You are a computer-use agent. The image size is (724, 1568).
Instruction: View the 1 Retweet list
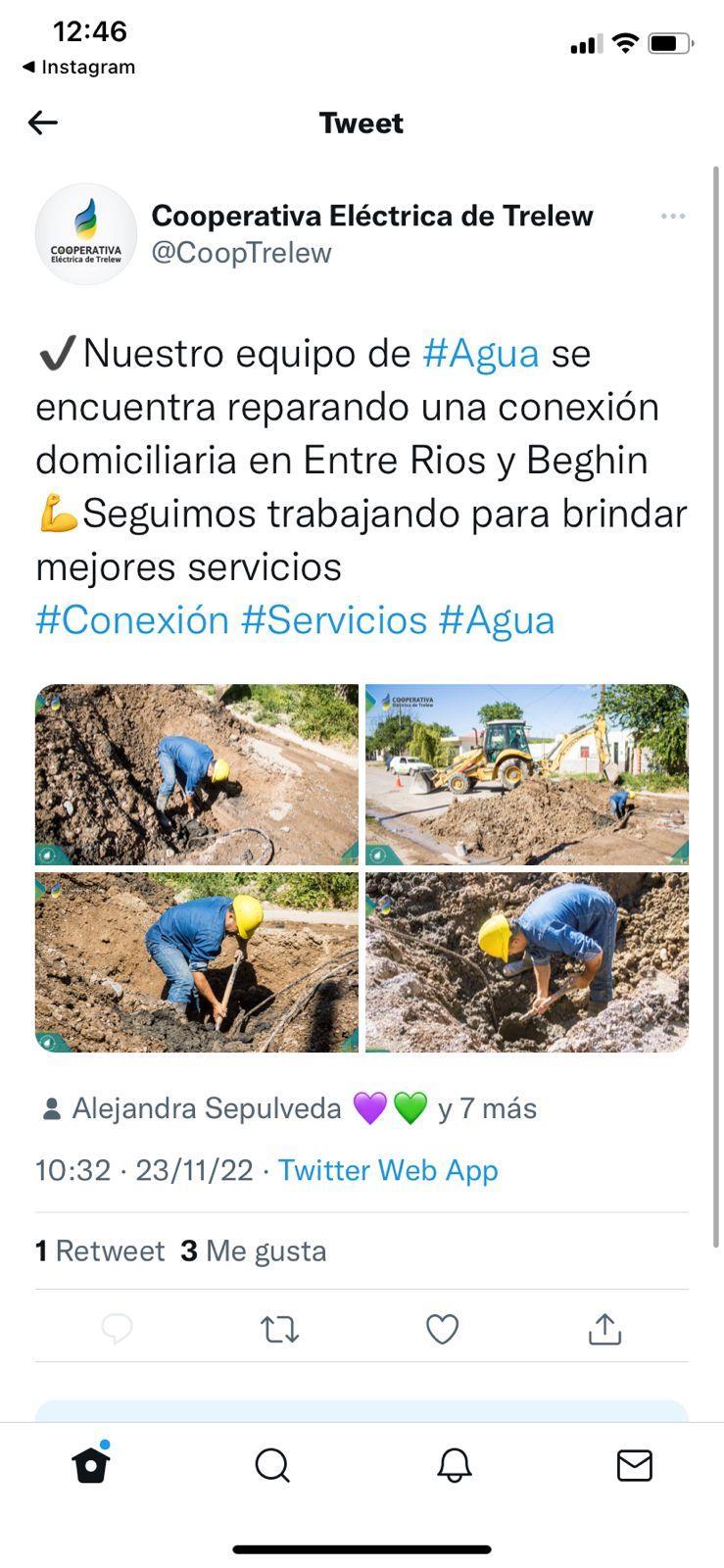click(100, 1250)
